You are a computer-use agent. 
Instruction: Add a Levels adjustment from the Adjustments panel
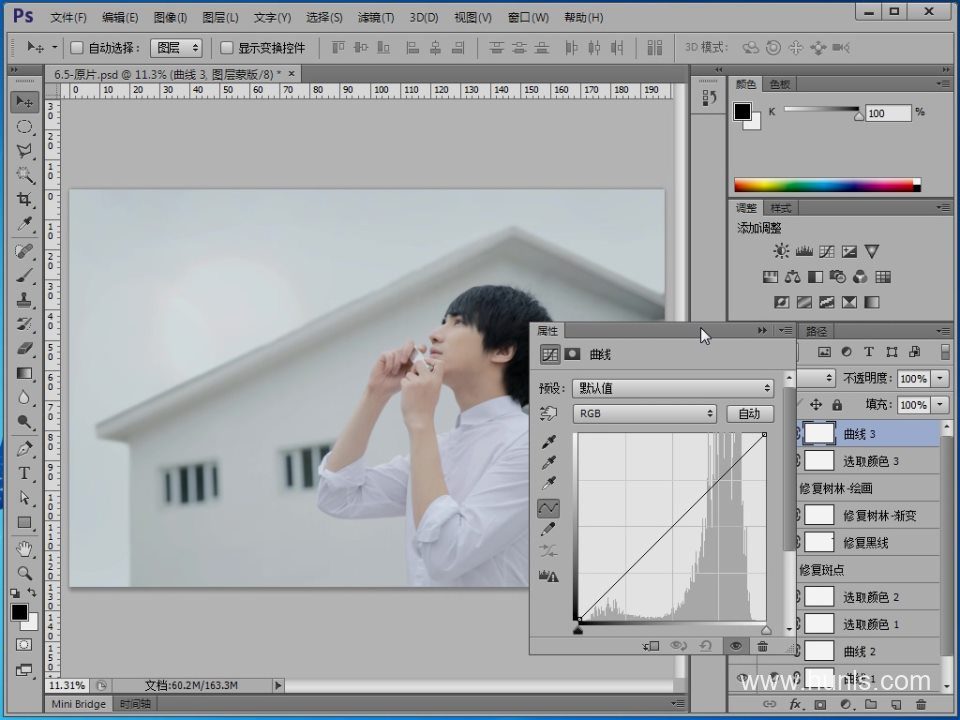click(x=804, y=251)
